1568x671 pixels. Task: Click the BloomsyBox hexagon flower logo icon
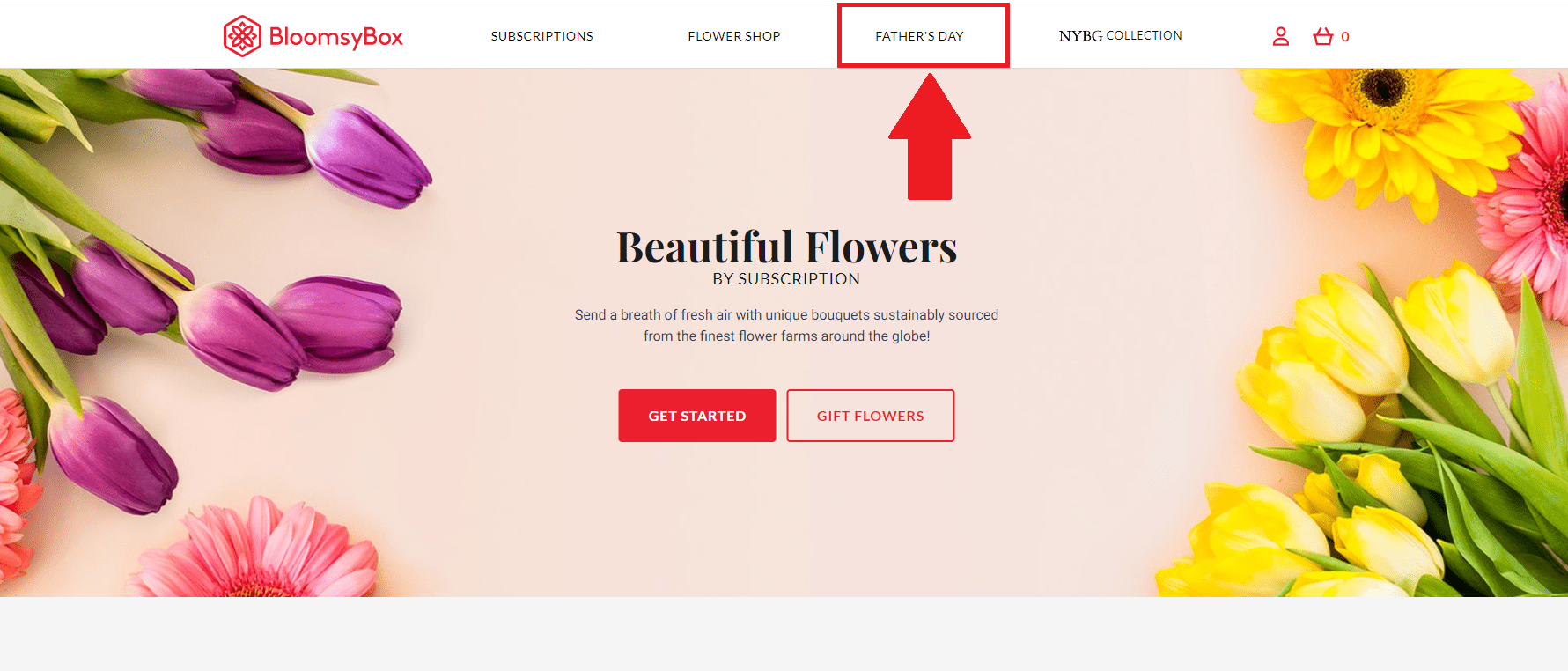point(242,36)
